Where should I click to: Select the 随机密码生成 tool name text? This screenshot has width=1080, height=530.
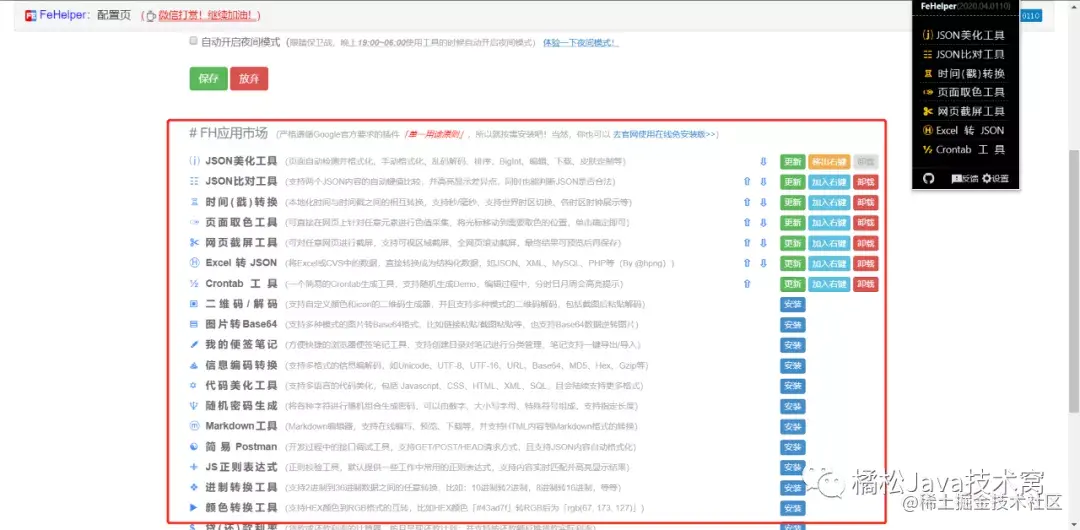(x=241, y=406)
